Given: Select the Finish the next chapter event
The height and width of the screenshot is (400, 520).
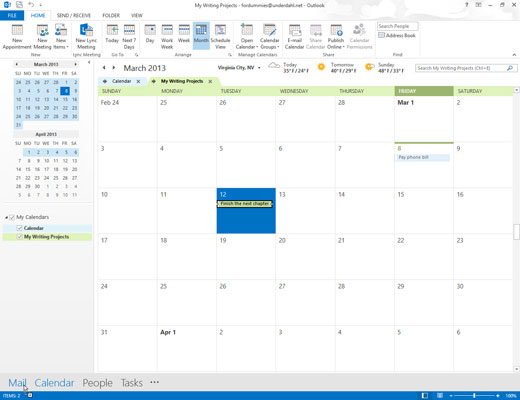Looking at the screenshot, I should [245, 204].
